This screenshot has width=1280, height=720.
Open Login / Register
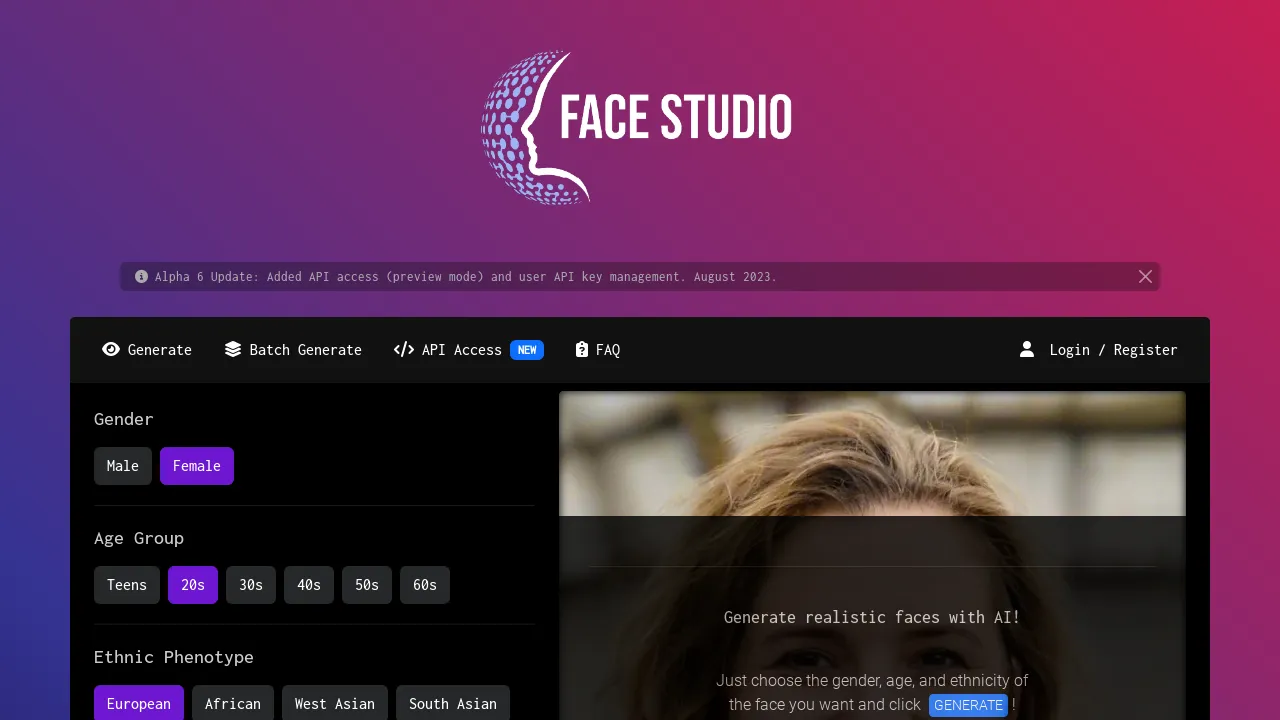coord(1112,349)
